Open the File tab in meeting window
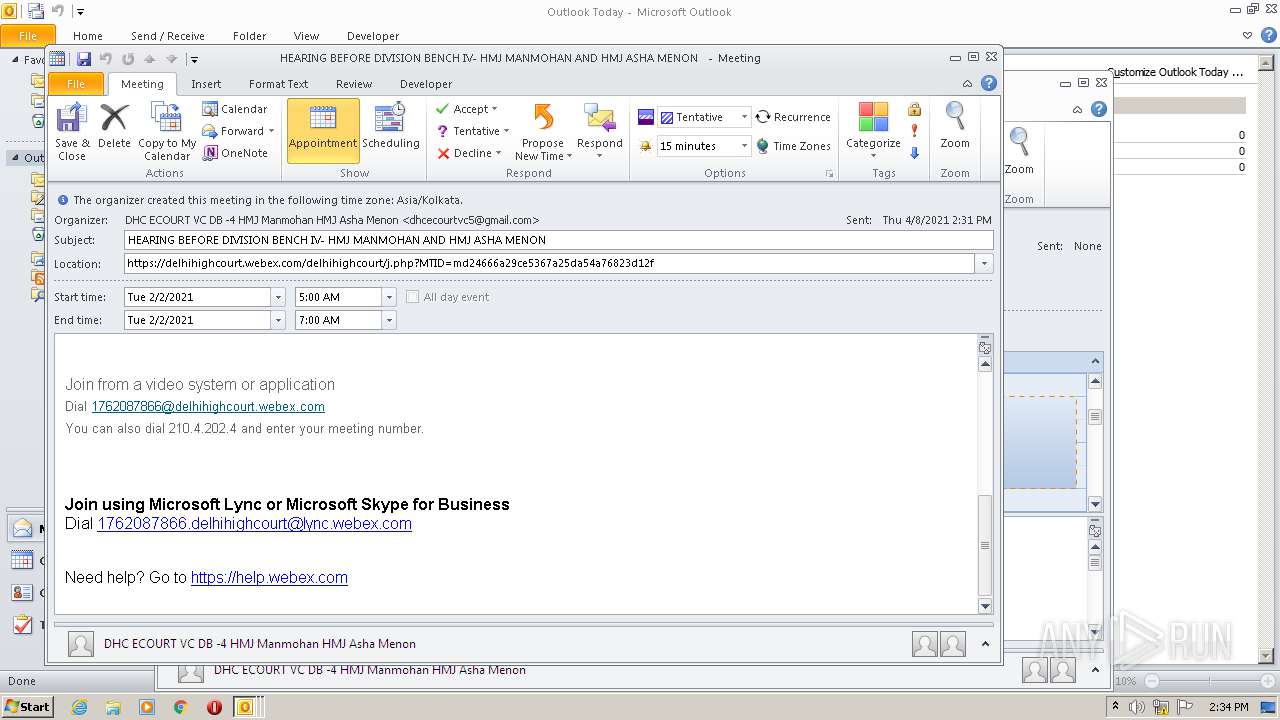The width and height of the screenshot is (1280, 720). tap(76, 84)
